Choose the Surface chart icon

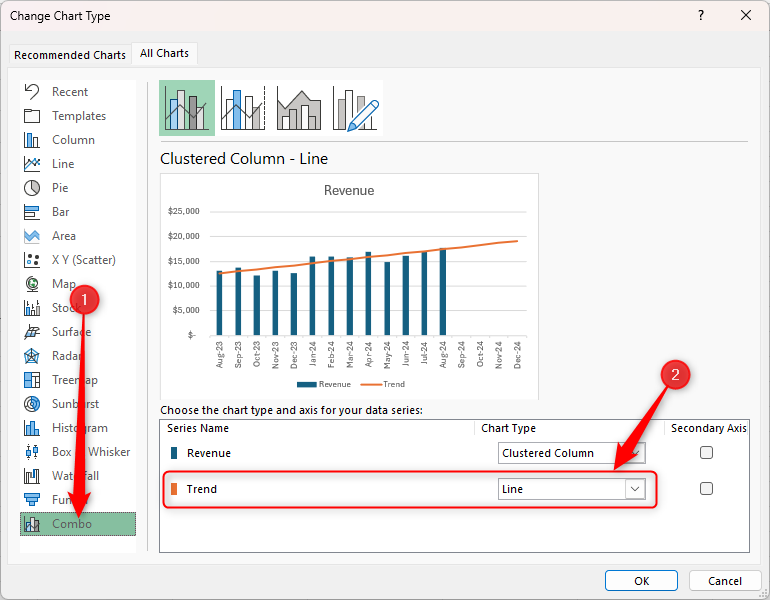(32, 332)
